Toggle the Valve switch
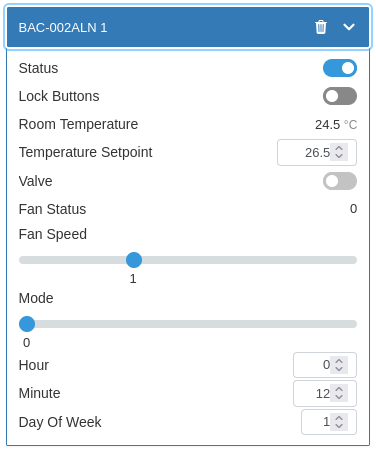 click(340, 181)
